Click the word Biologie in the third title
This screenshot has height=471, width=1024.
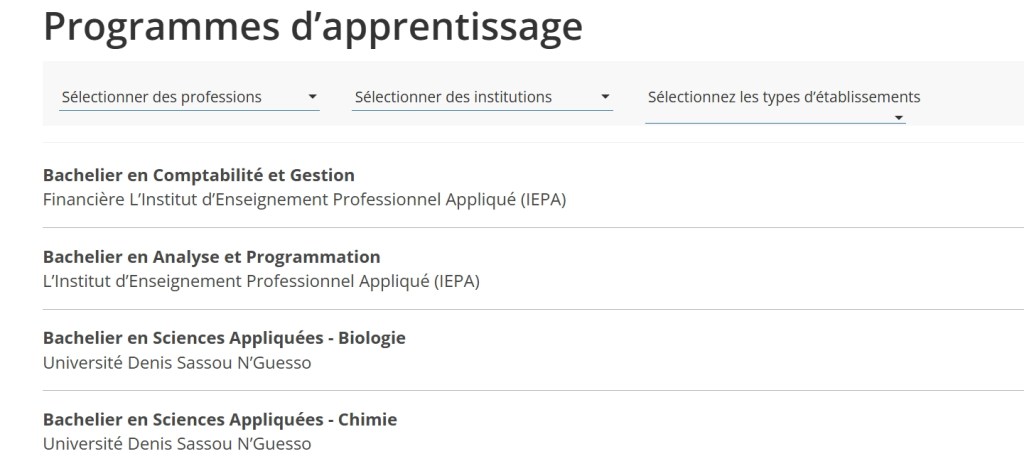point(371,338)
